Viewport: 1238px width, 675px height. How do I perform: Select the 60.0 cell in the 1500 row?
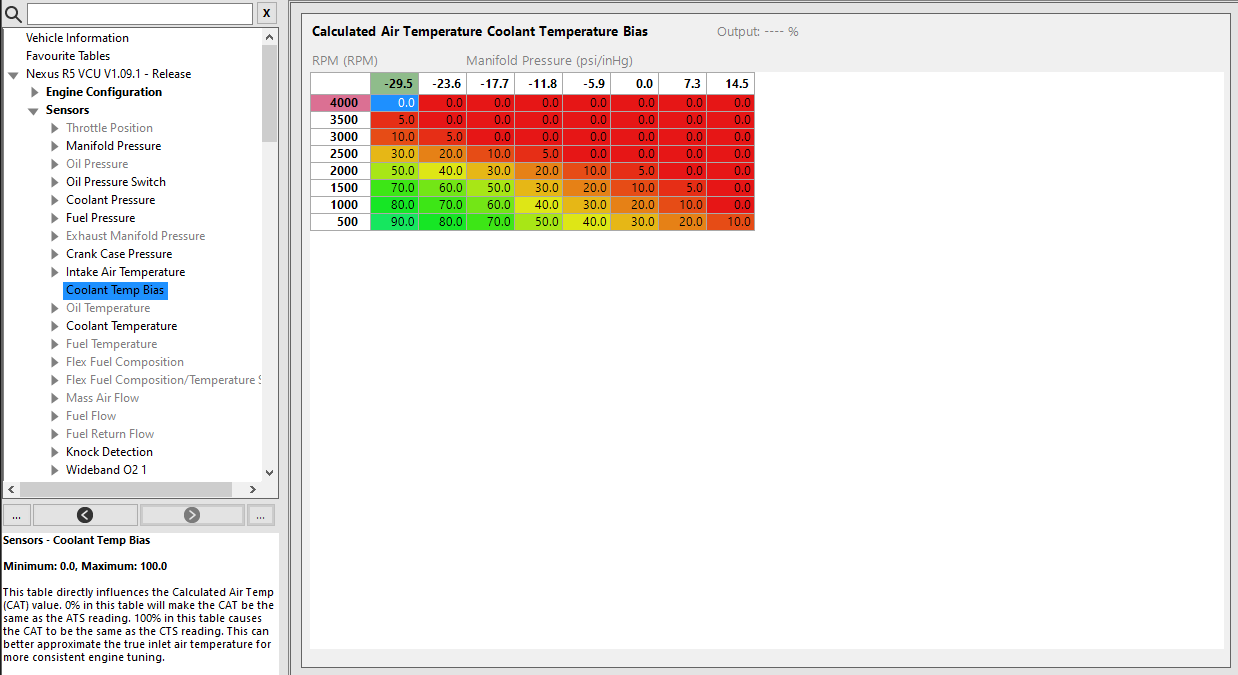(442, 188)
